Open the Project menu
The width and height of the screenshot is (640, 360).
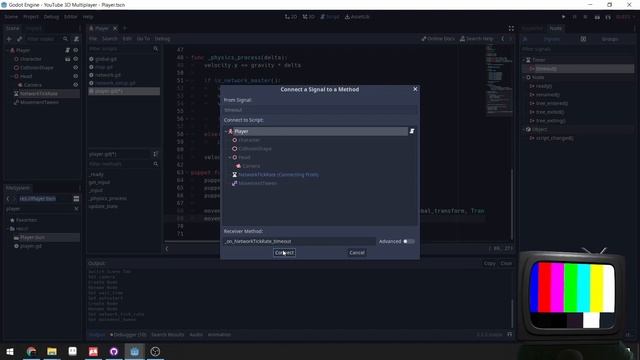[31, 17]
